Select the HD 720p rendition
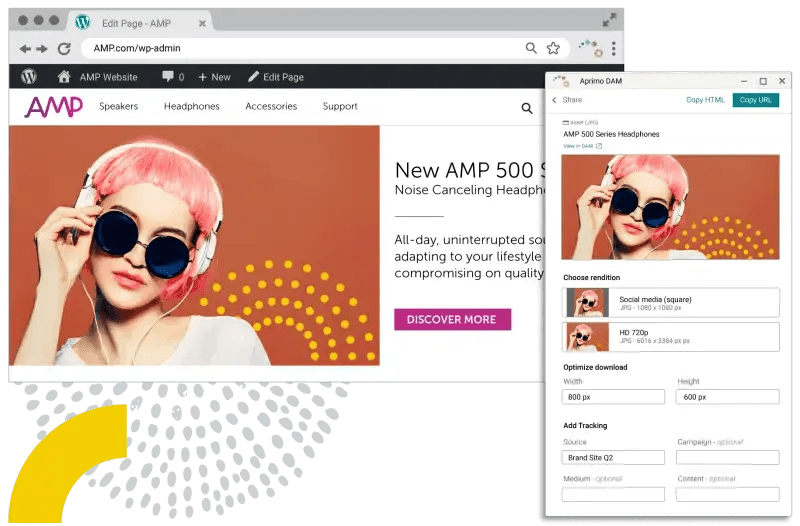 tap(670, 337)
